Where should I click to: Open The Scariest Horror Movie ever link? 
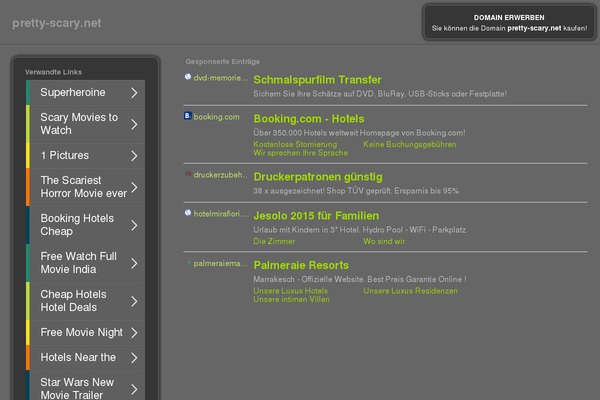click(x=83, y=187)
